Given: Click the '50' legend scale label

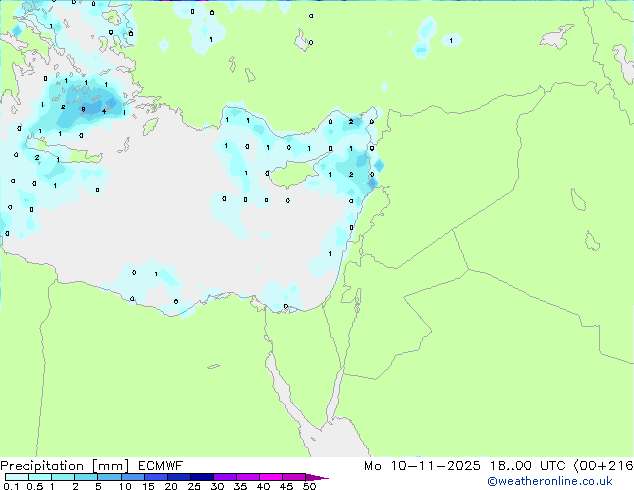Looking at the screenshot, I should click(309, 486).
